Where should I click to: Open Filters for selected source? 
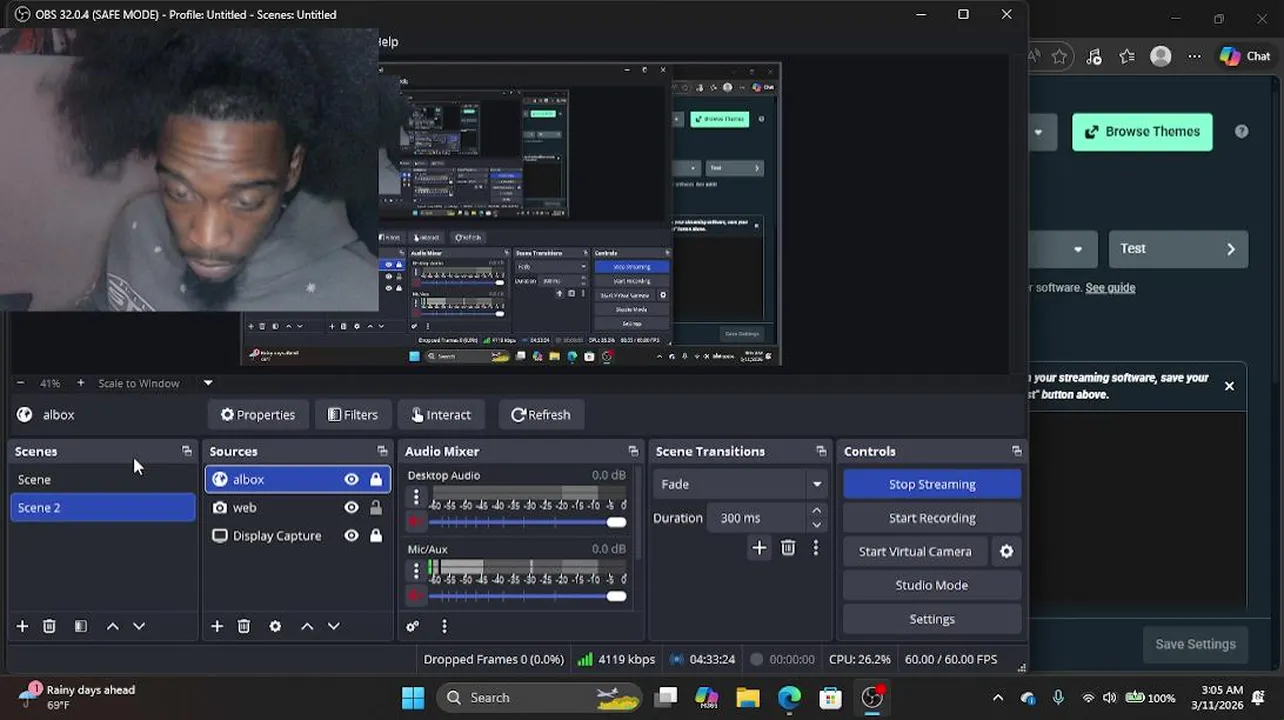pyautogui.click(x=353, y=414)
